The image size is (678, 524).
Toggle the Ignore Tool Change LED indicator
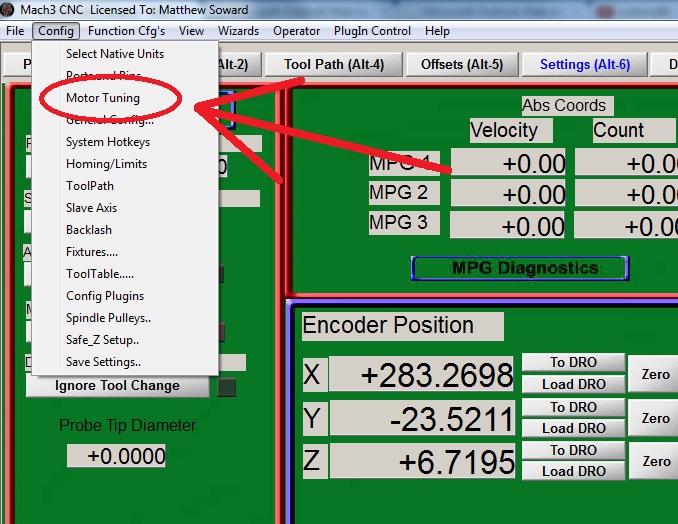point(227,387)
